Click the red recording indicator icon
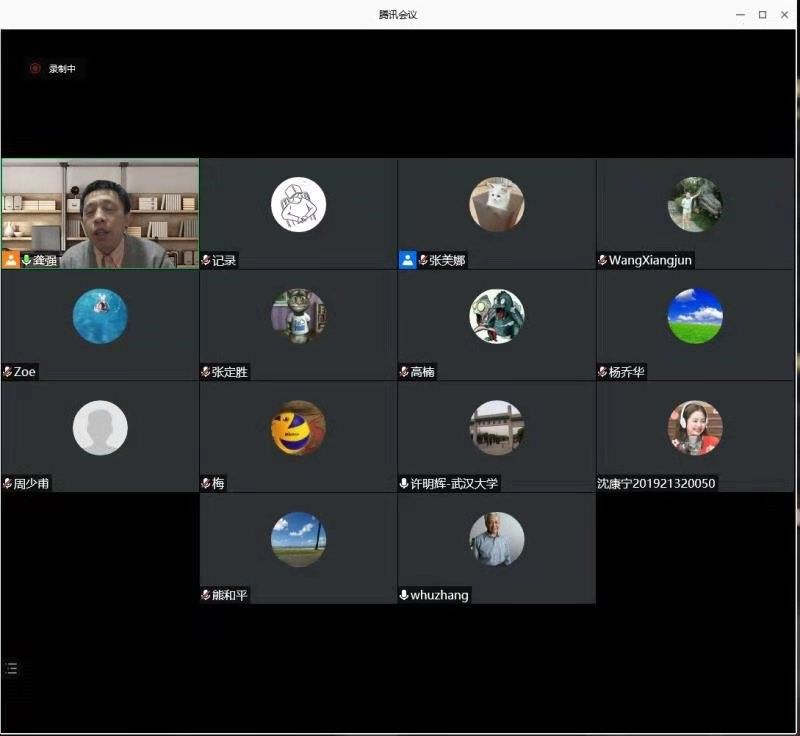 click(35, 69)
